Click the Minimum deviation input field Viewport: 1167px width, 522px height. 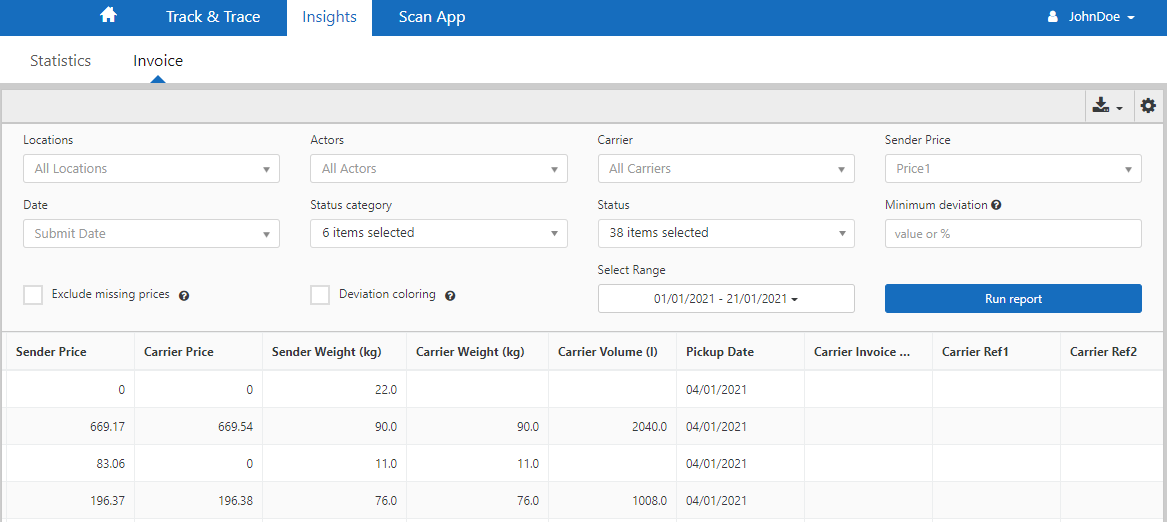[x=1012, y=234]
